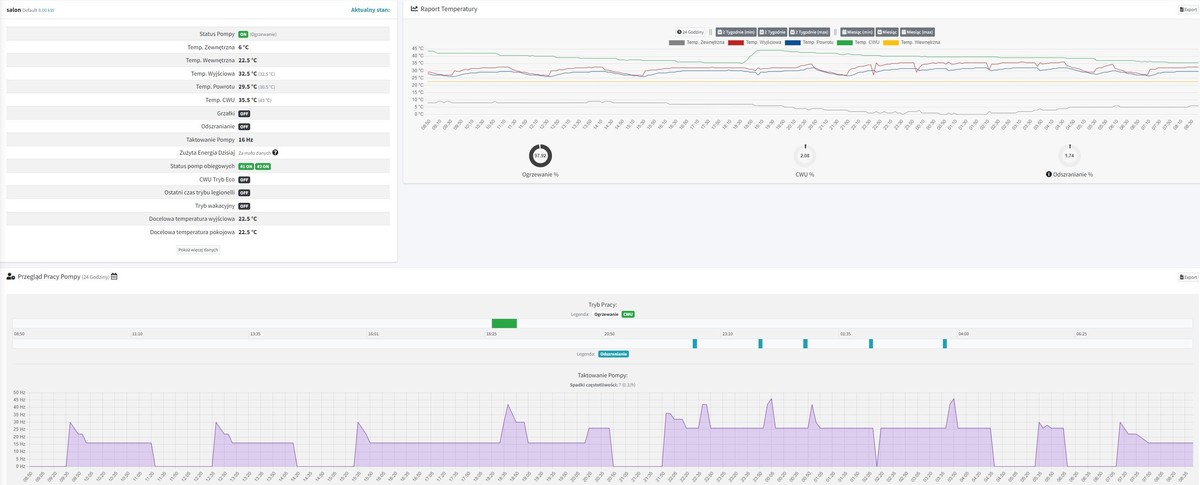1200x485 pixels.
Task: Switch to 2 Tygodnie (max) range
Action: [x=808, y=32]
